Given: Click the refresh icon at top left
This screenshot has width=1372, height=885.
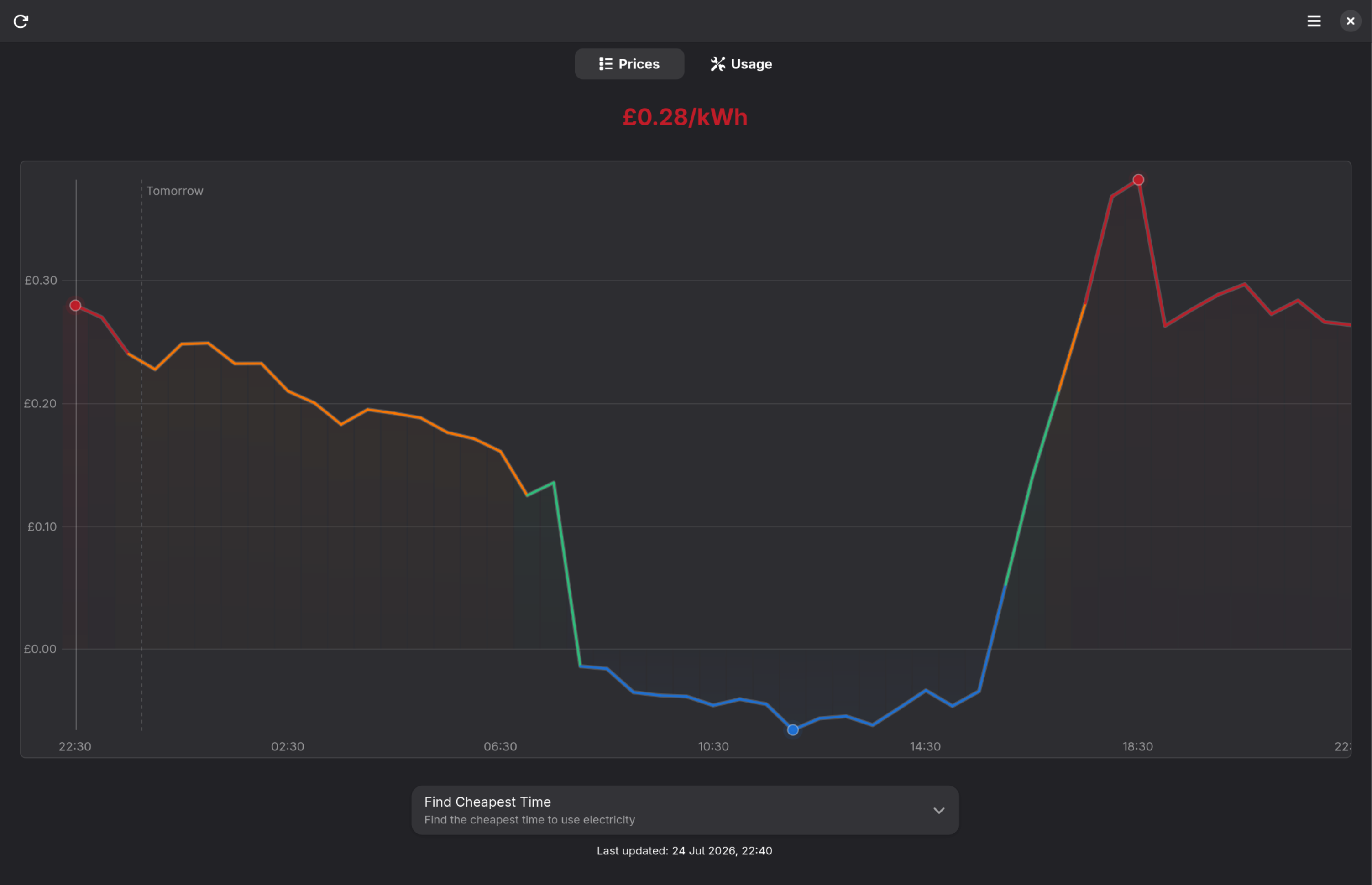Looking at the screenshot, I should [x=21, y=21].
